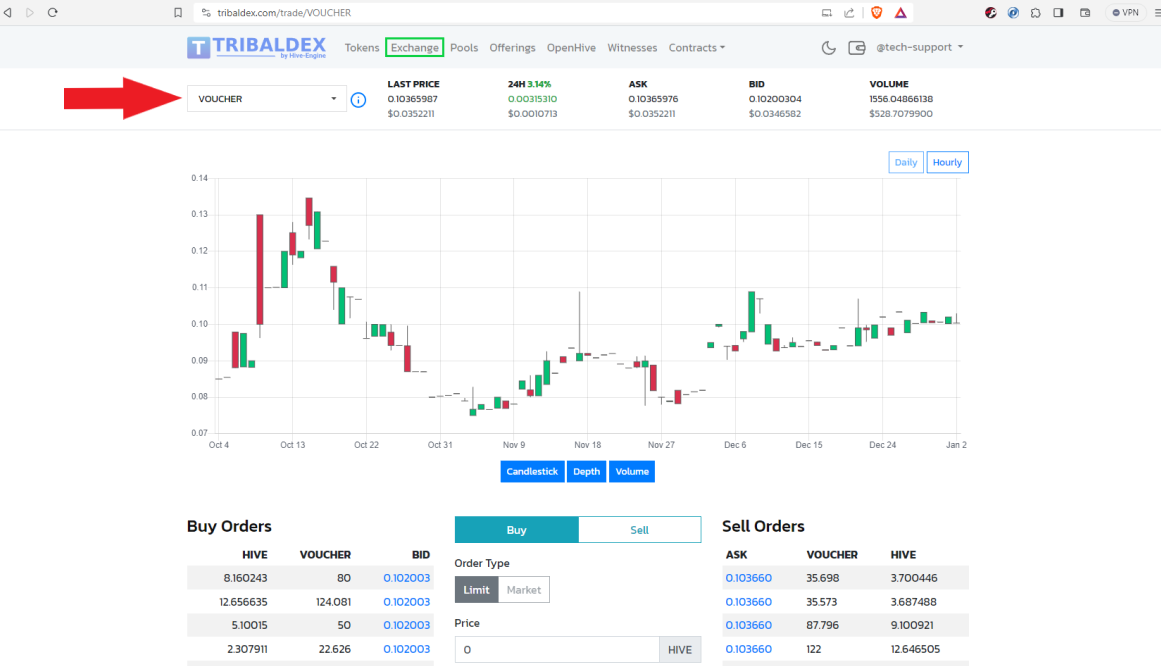Reload the page with the refresh icon

coord(53,13)
